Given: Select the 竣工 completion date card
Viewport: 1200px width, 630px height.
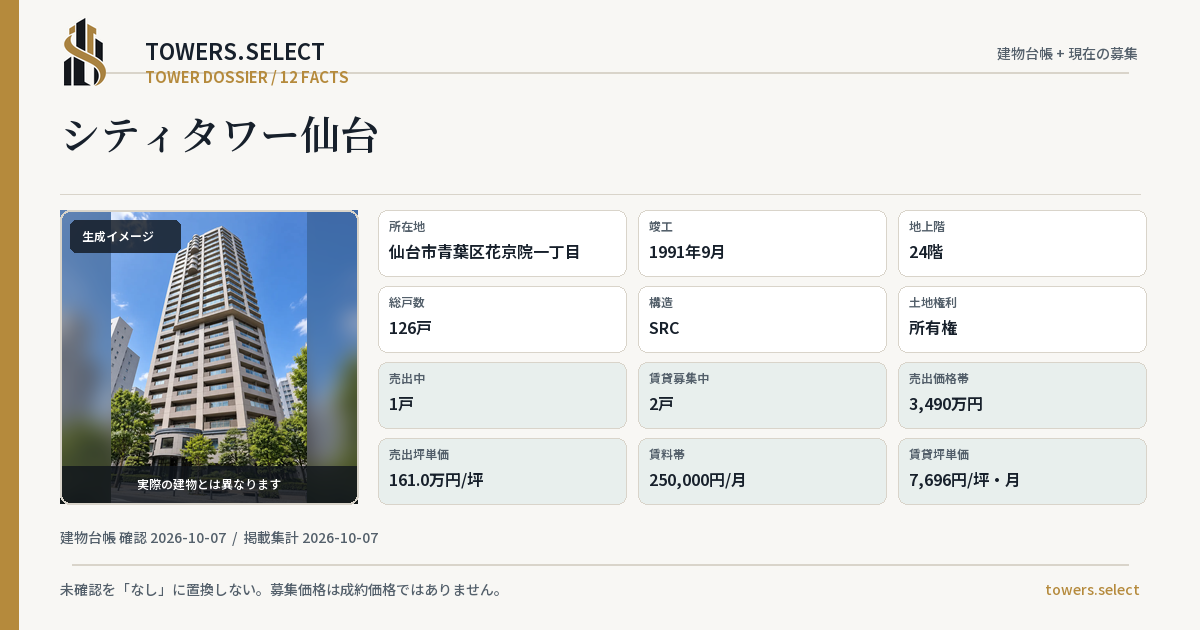Looking at the screenshot, I should [762, 243].
